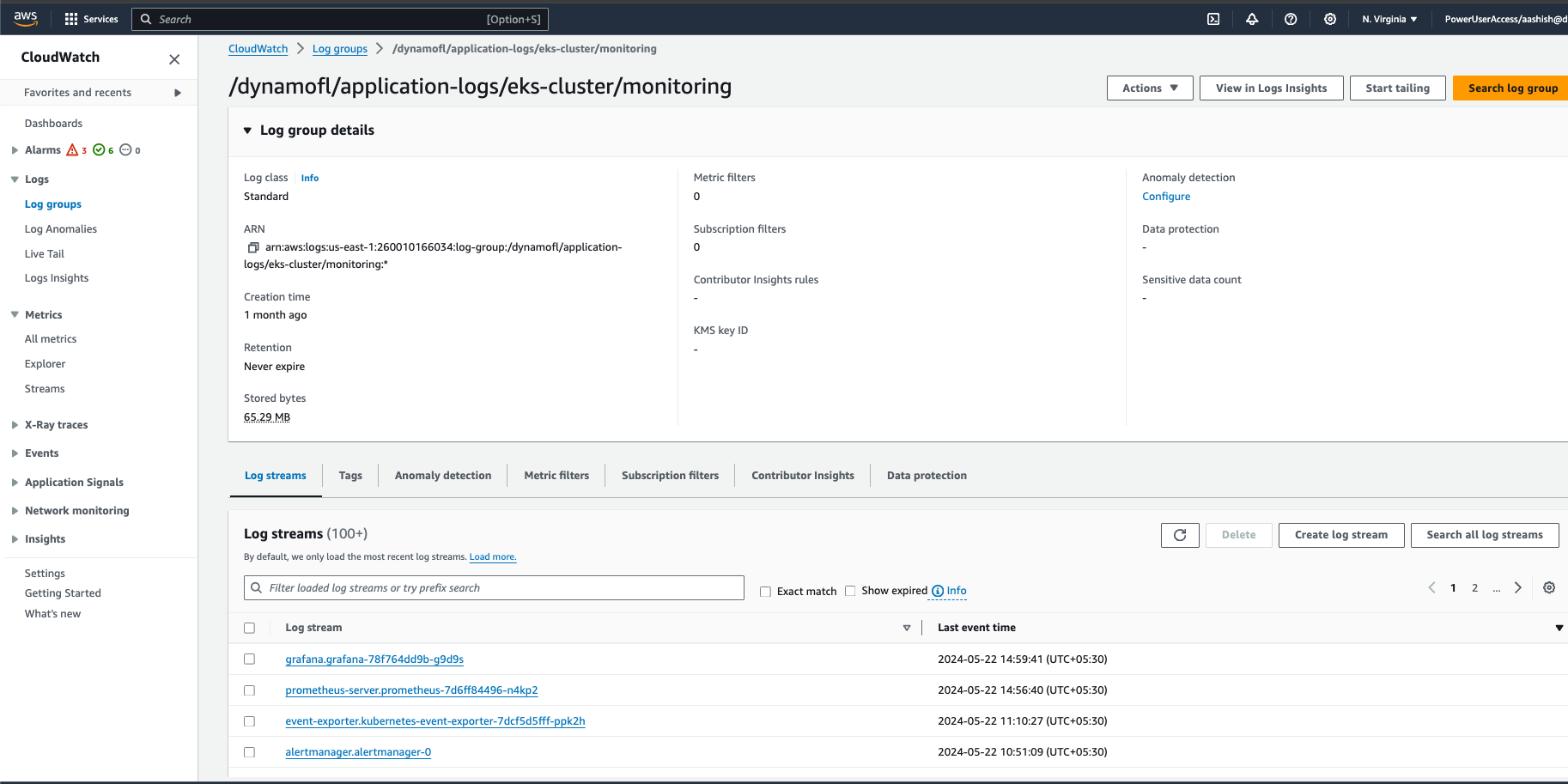The width and height of the screenshot is (1568, 784).
Task: Open the Services grid menu
Action: [91, 19]
